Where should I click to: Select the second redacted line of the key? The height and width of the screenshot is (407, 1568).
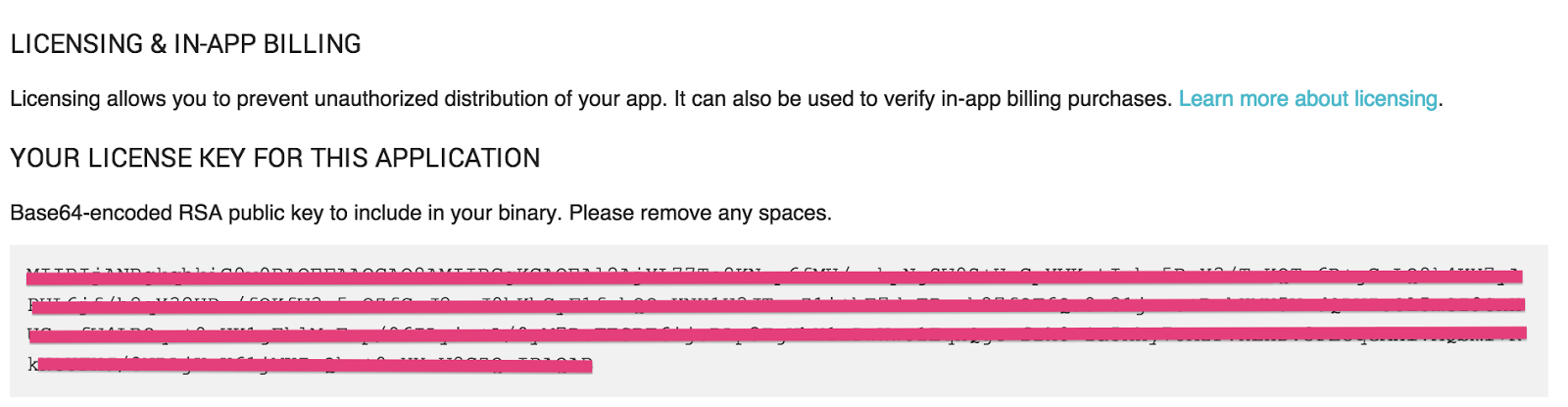(x=776, y=305)
